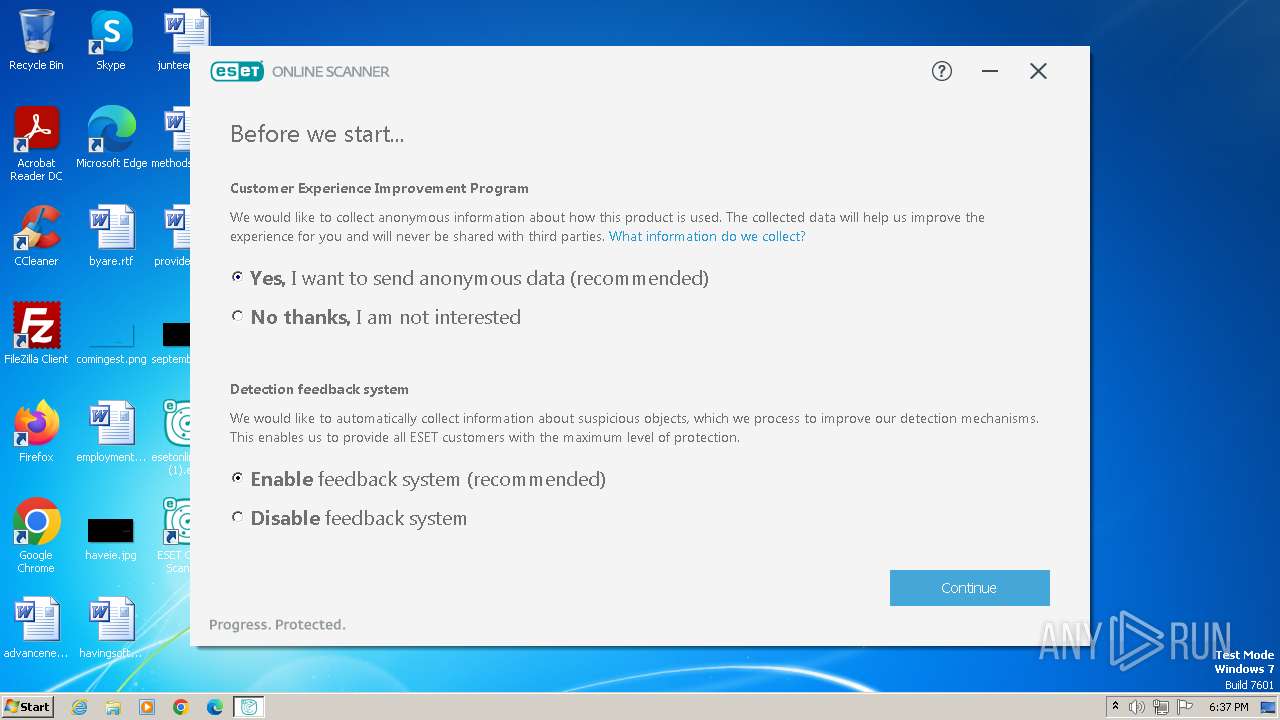
Task: Open Skype desktop shortcut
Action: point(111,40)
